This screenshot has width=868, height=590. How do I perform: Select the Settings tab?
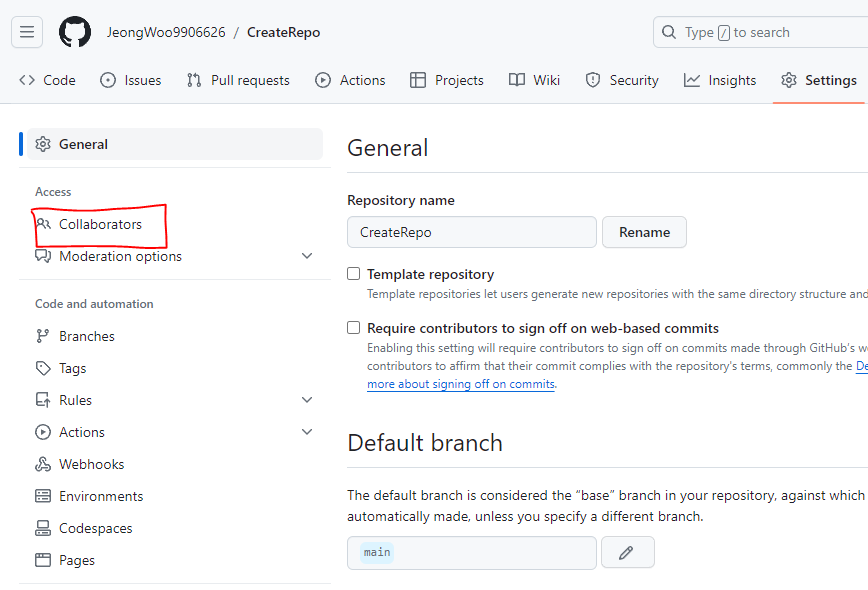819,80
